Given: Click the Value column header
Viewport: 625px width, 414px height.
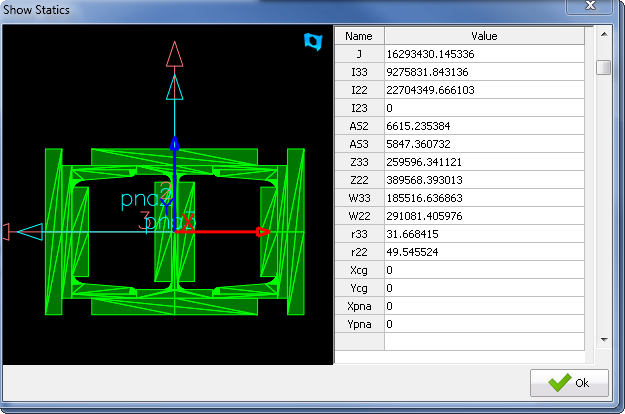Looking at the screenshot, I should click(x=484, y=35).
